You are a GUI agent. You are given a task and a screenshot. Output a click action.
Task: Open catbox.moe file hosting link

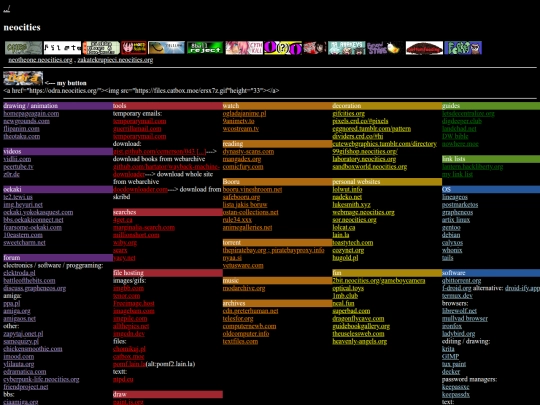pyautogui.click(x=128, y=356)
